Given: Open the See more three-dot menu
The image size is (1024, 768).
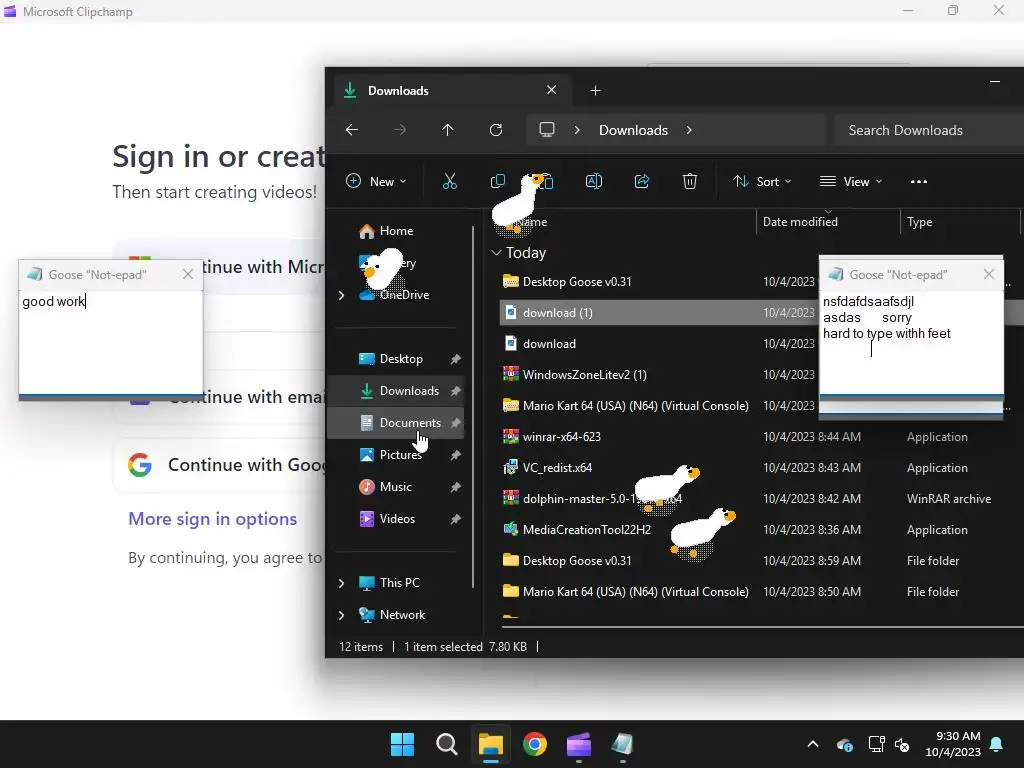Looking at the screenshot, I should (918, 182).
